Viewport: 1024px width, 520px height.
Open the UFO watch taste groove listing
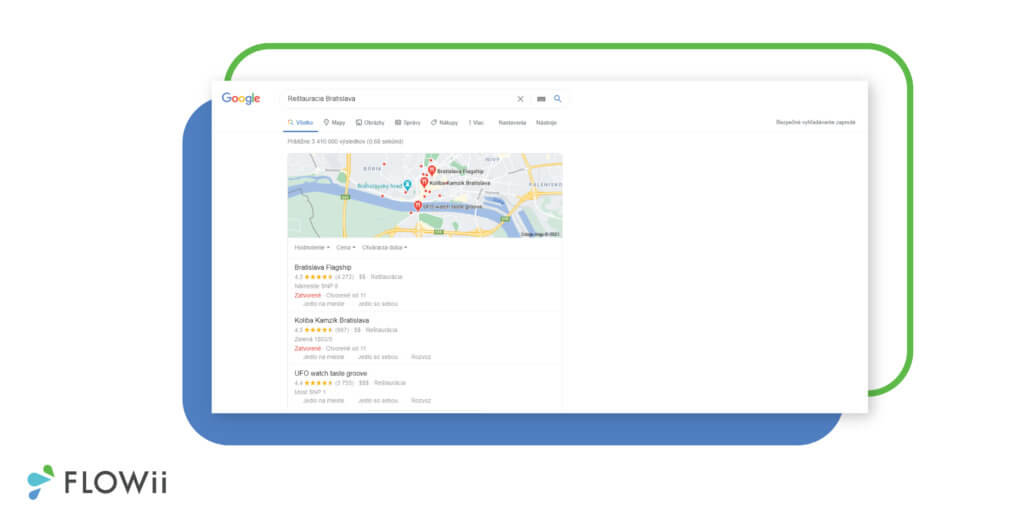pyautogui.click(x=330, y=374)
